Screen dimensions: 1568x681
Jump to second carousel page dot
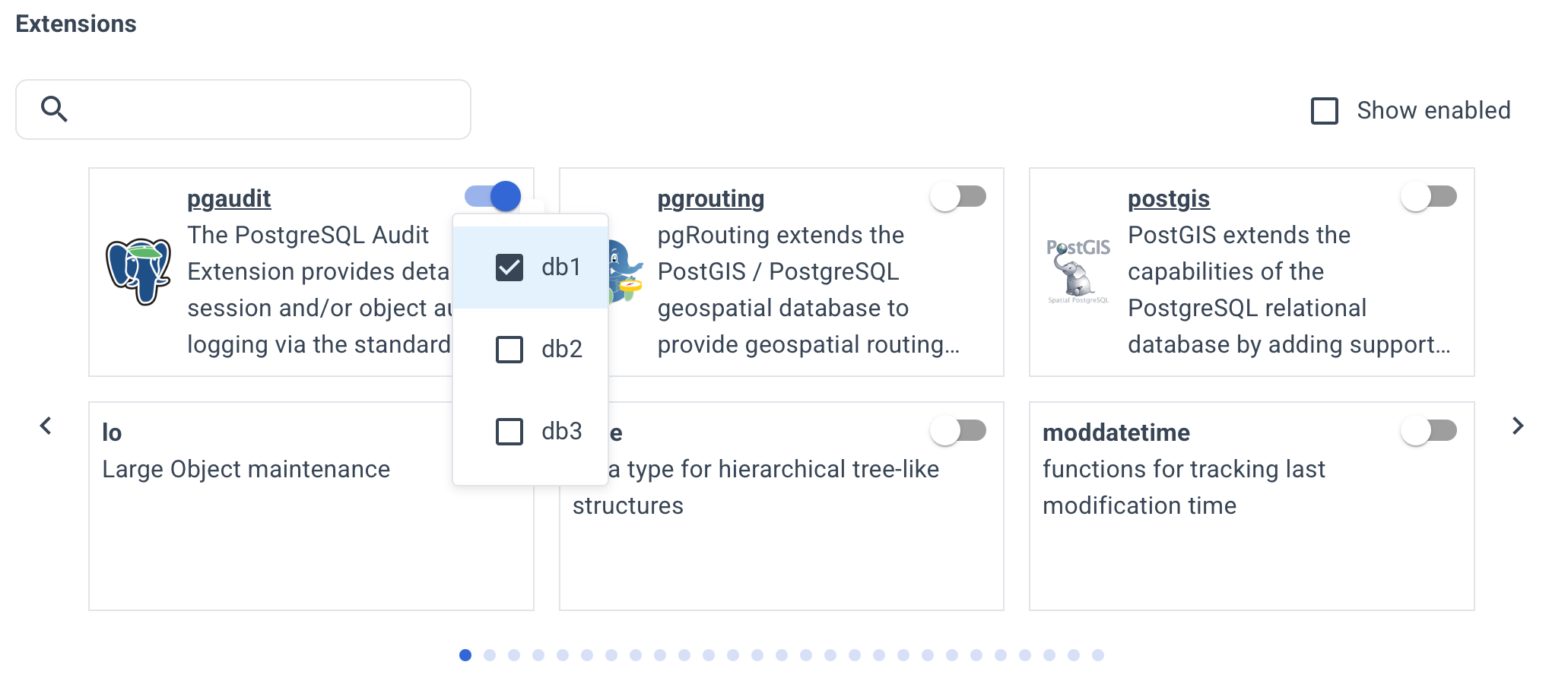(490, 655)
